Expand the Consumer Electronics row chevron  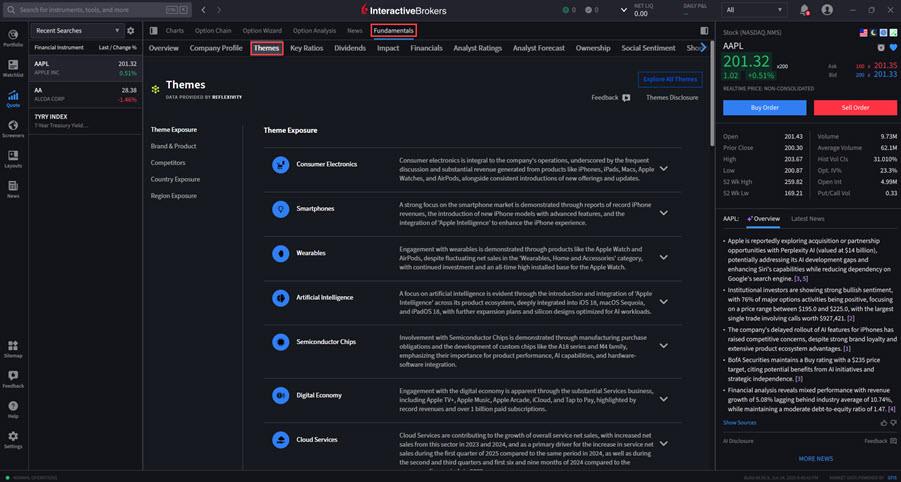tap(664, 169)
